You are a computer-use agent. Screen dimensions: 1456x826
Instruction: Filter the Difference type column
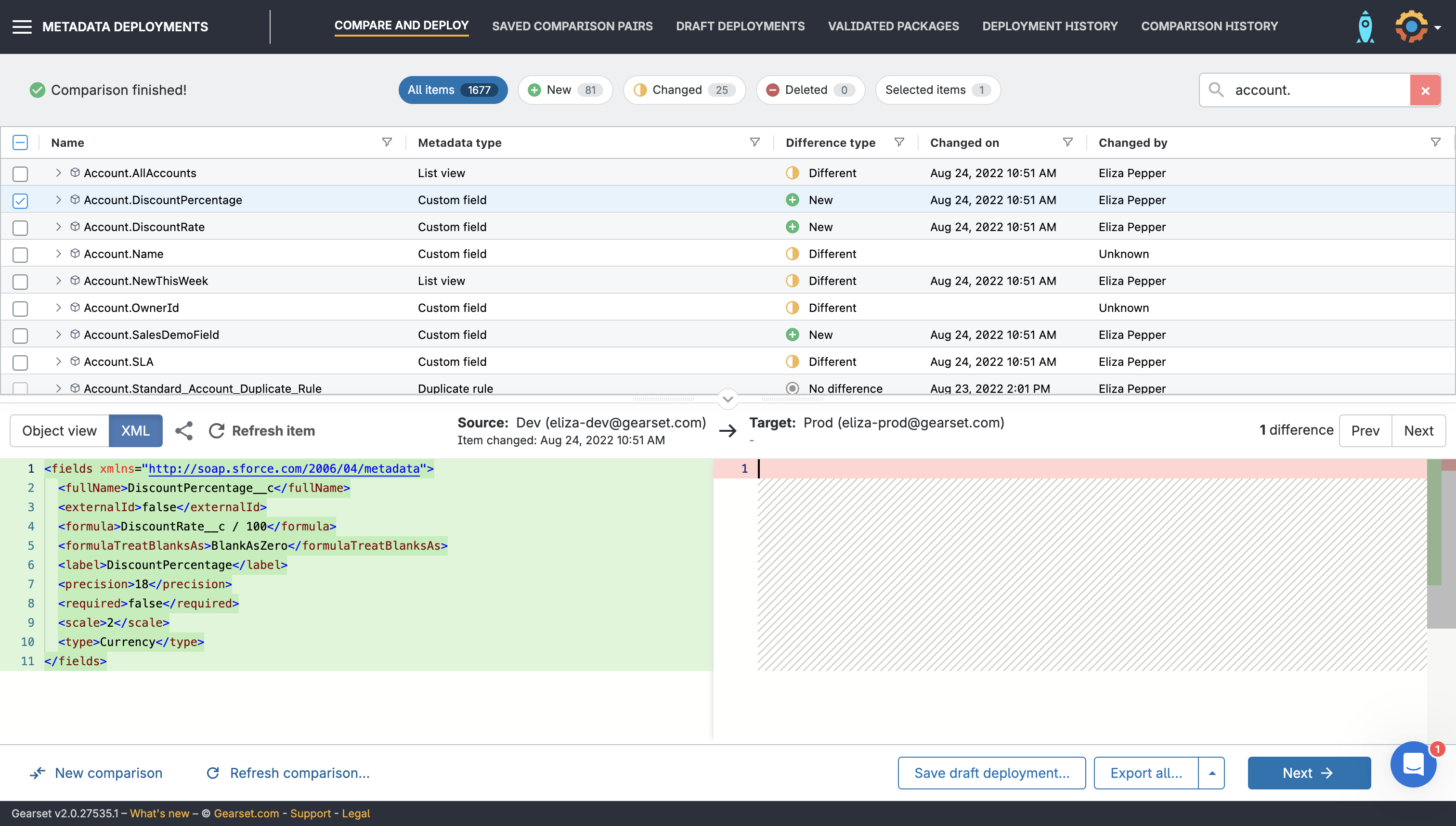tap(899, 142)
